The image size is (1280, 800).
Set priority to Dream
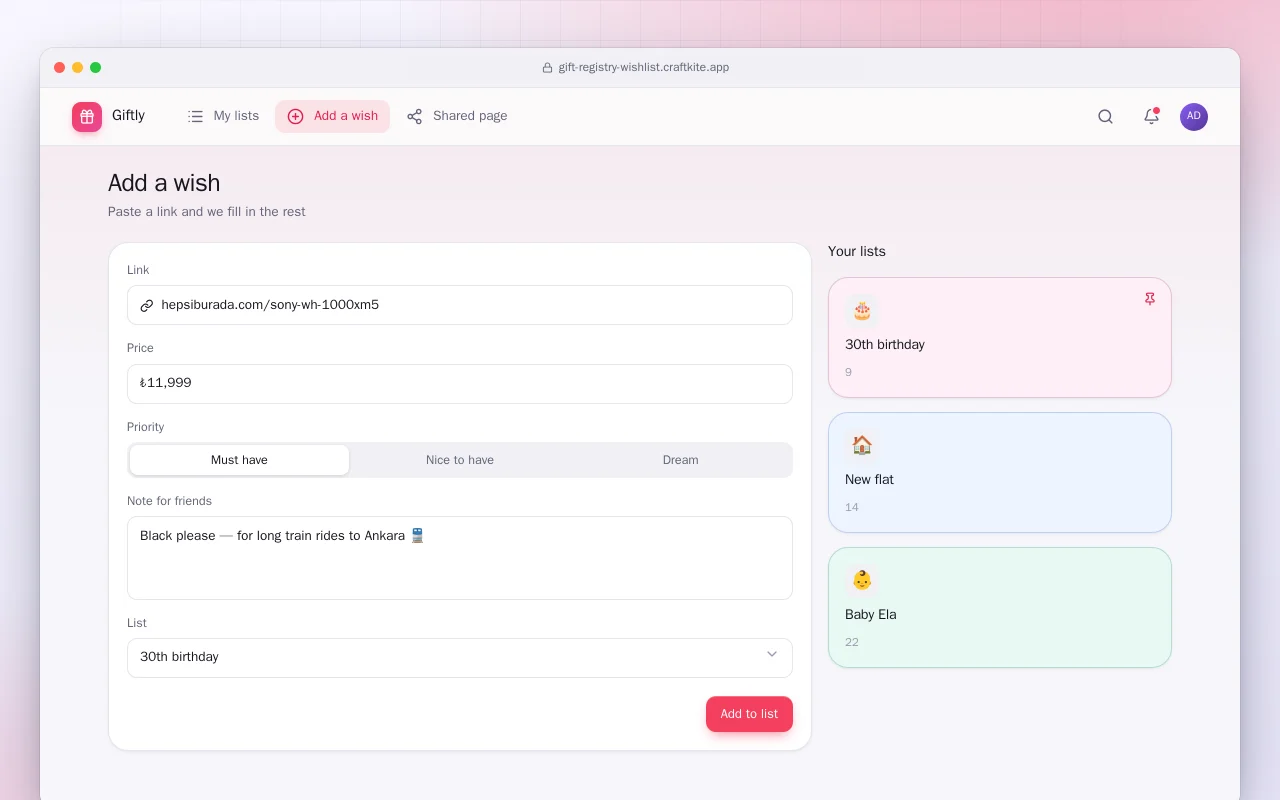click(x=680, y=460)
